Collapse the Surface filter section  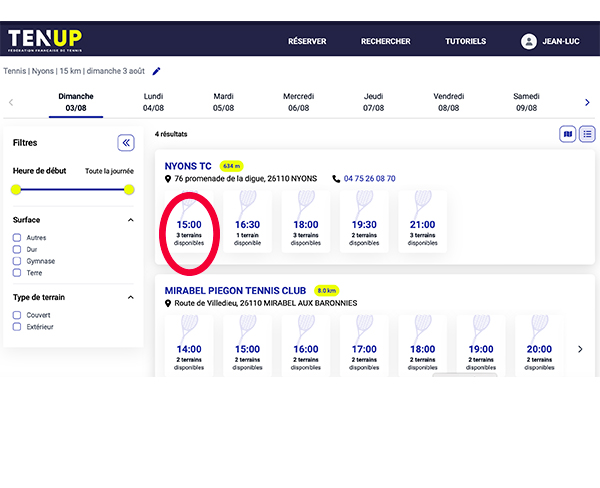[x=130, y=220]
